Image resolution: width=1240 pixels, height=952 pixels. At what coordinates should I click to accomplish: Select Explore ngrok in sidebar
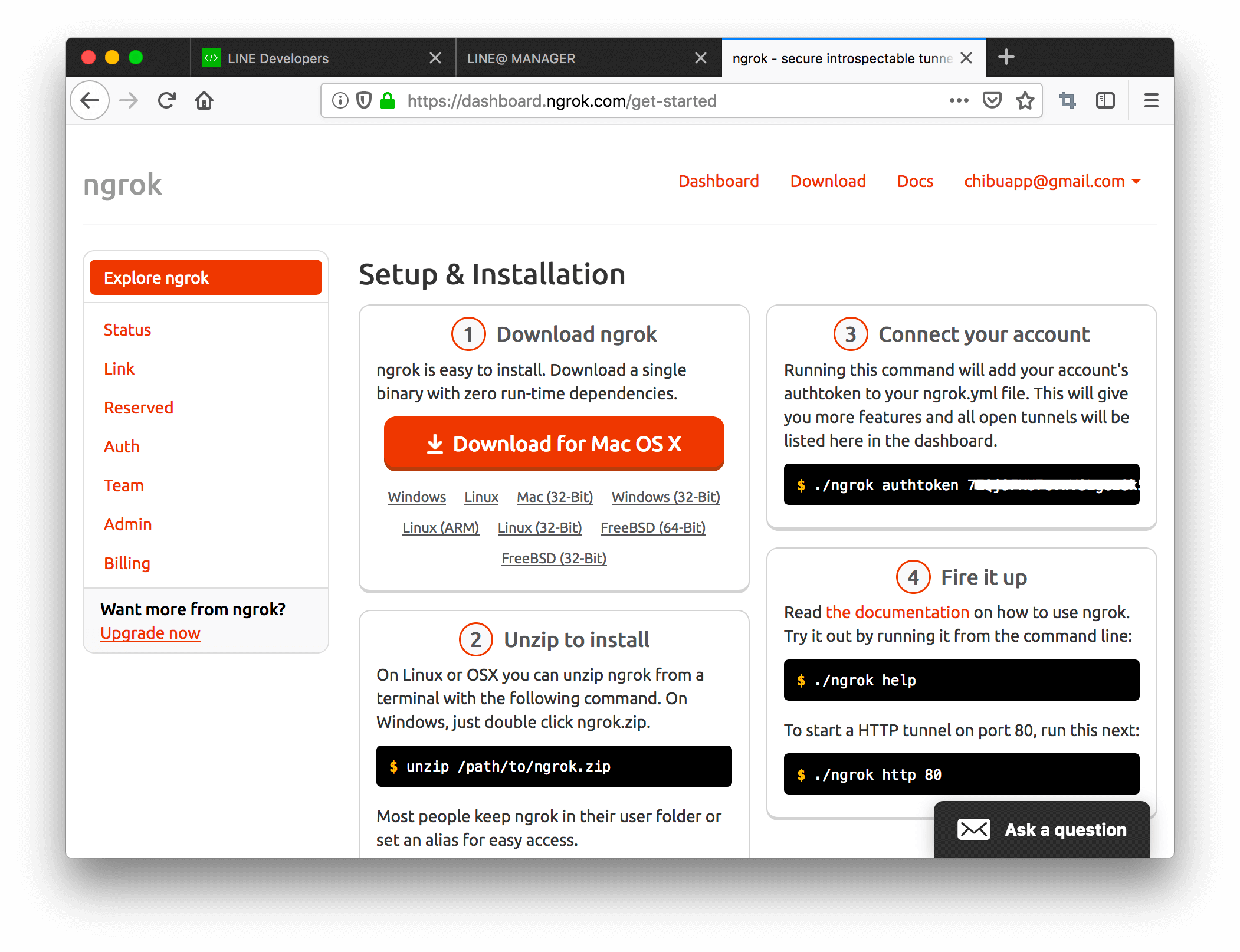pos(206,277)
